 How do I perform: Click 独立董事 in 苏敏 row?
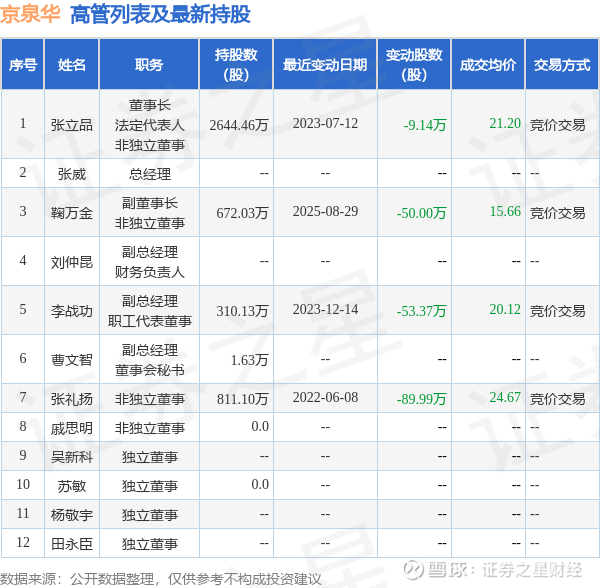coord(149,486)
